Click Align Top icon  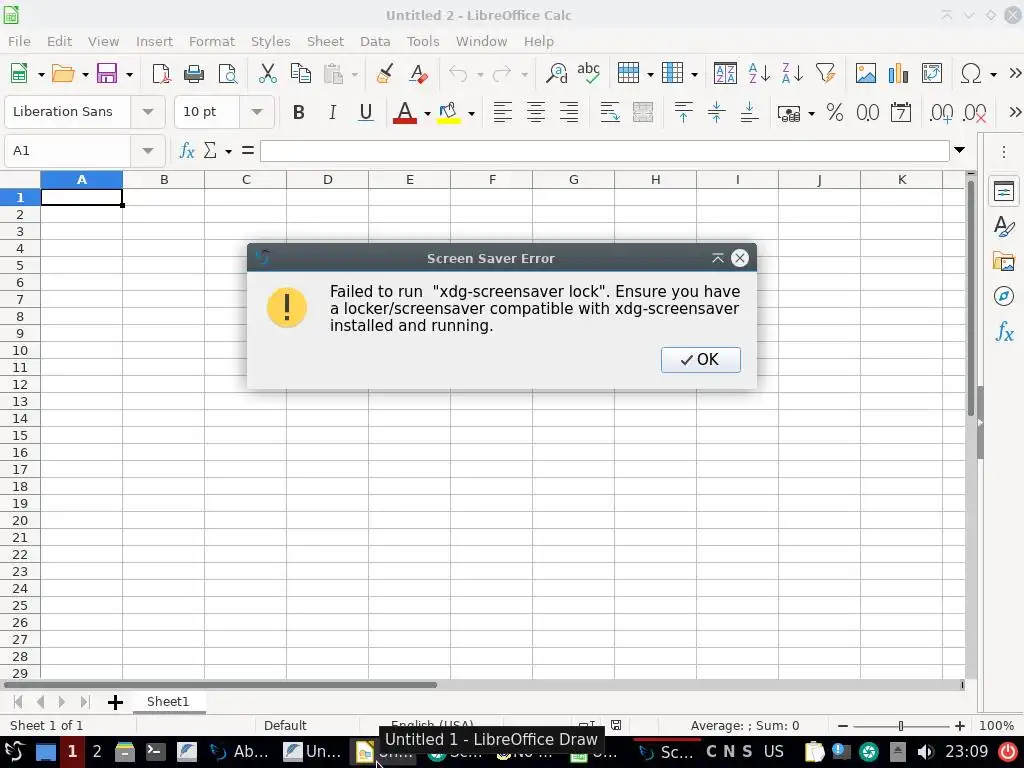683,112
